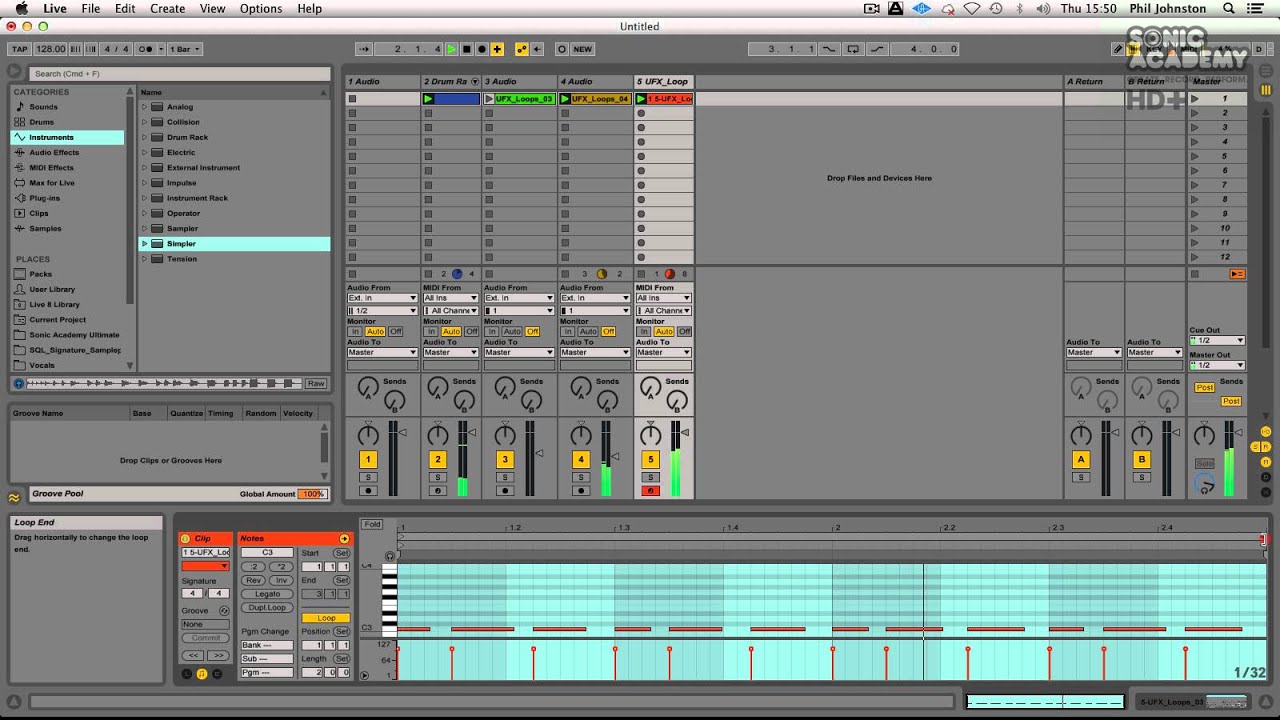Launch the clip in the 2 Drum Rack track
Image resolution: width=1280 pixels, height=720 pixels.
429,99
